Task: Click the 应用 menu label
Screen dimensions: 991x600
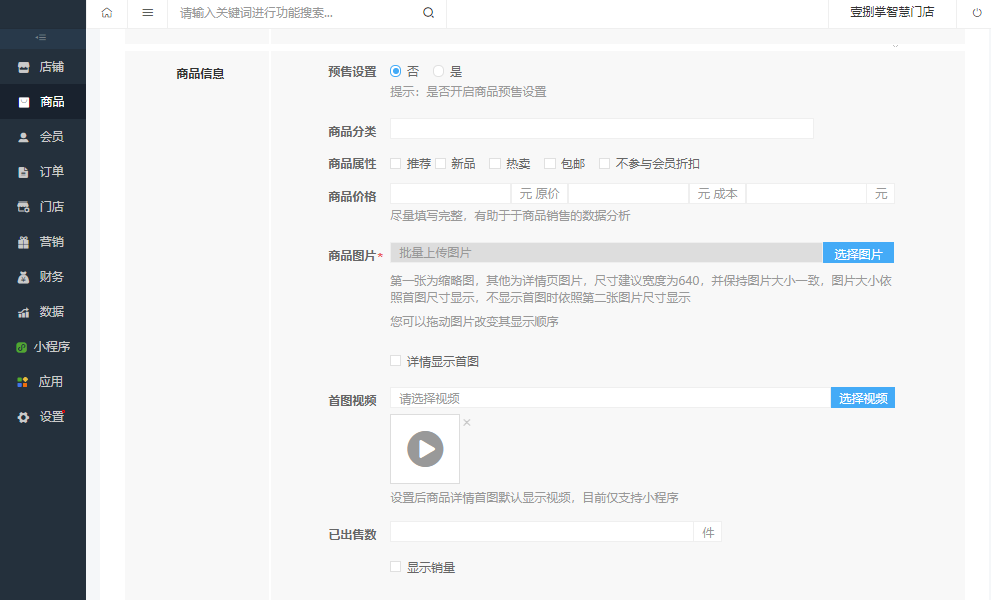Action: coord(51,382)
